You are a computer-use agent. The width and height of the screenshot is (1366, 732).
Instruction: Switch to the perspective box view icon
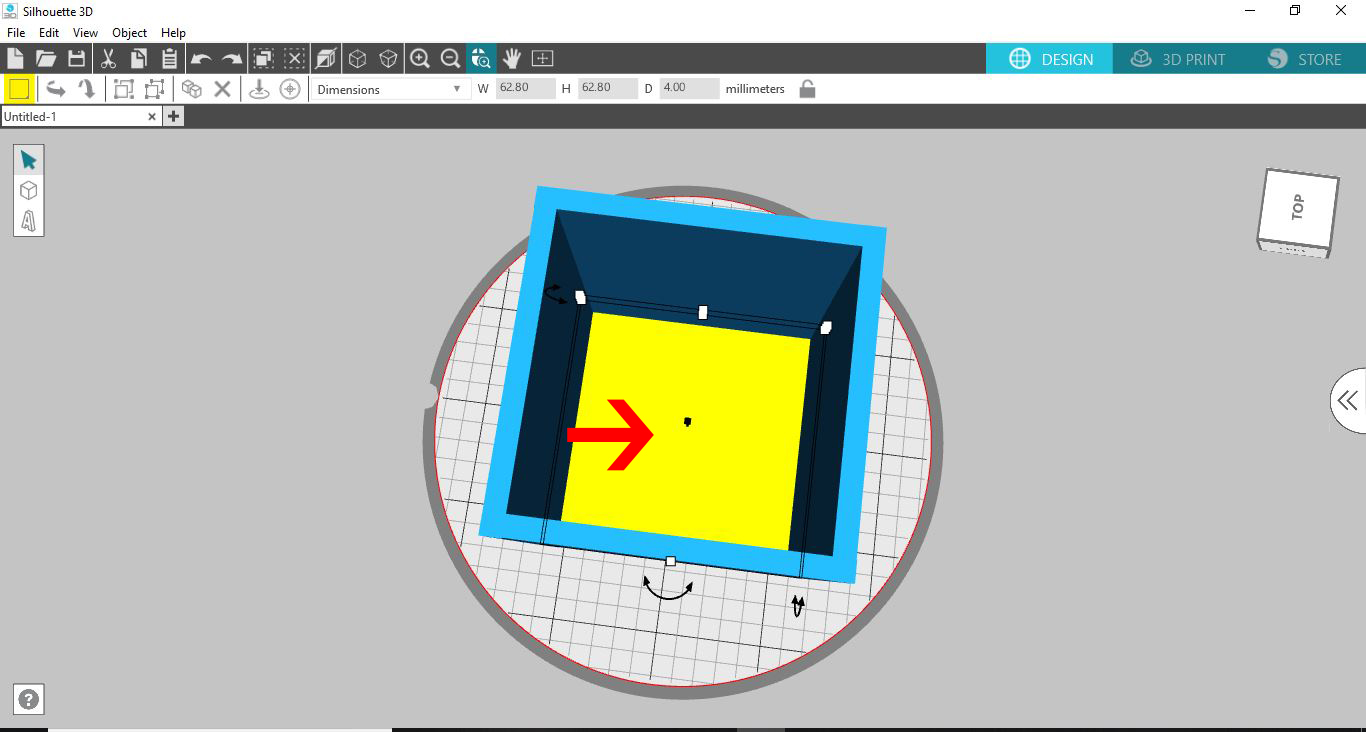[x=326, y=58]
